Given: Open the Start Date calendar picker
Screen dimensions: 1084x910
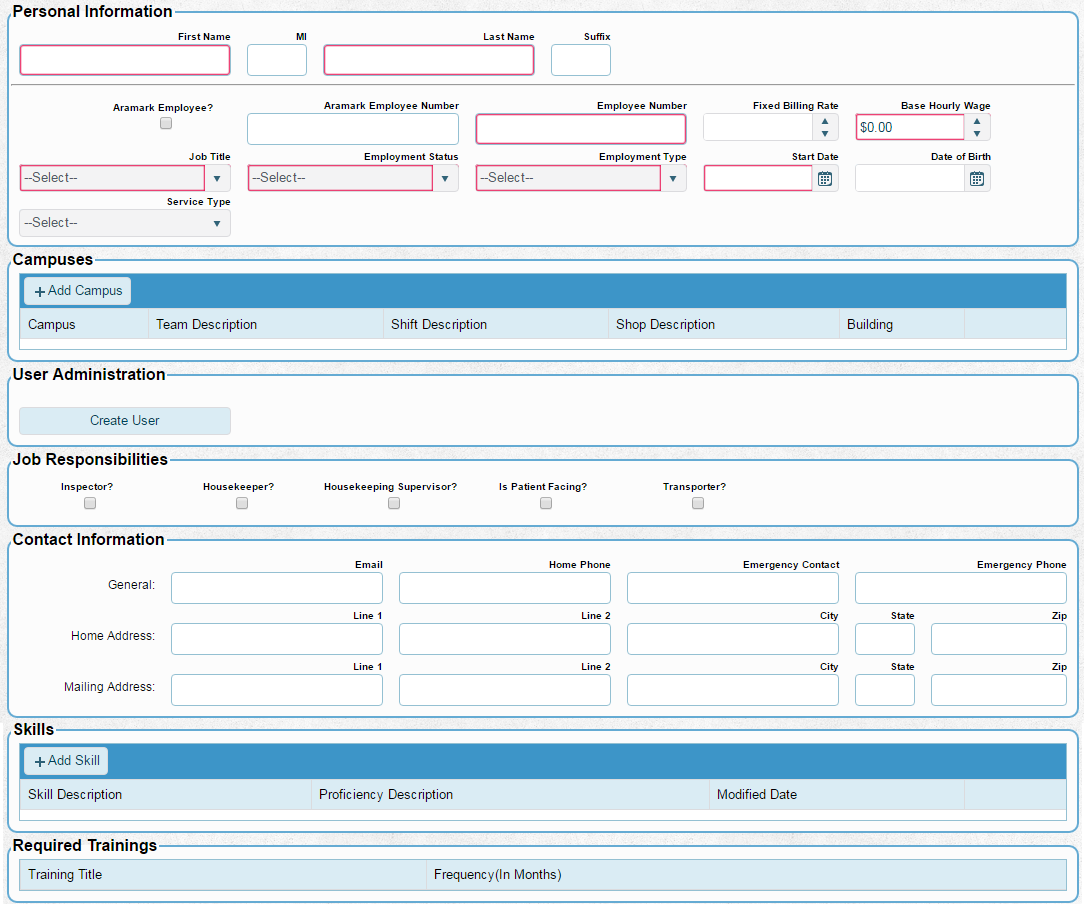Looking at the screenshot, I should [x=825, y=179].
